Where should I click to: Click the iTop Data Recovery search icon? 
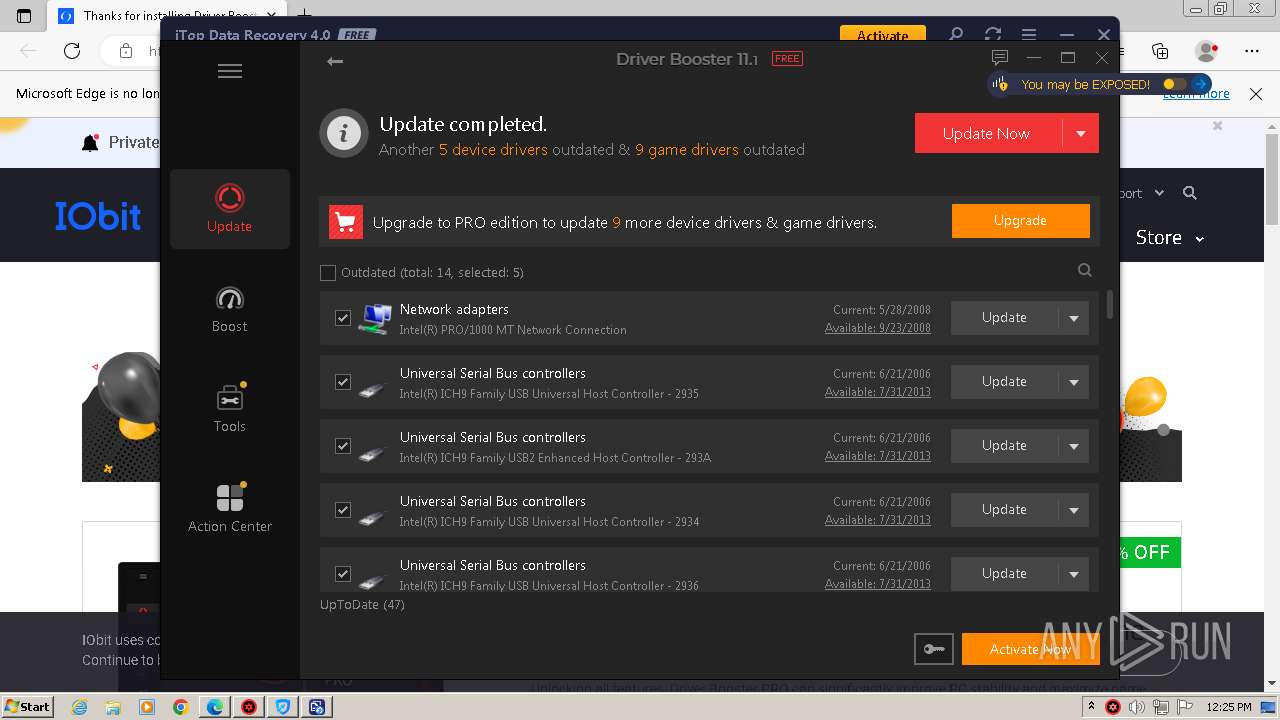[x=956, y=35]
